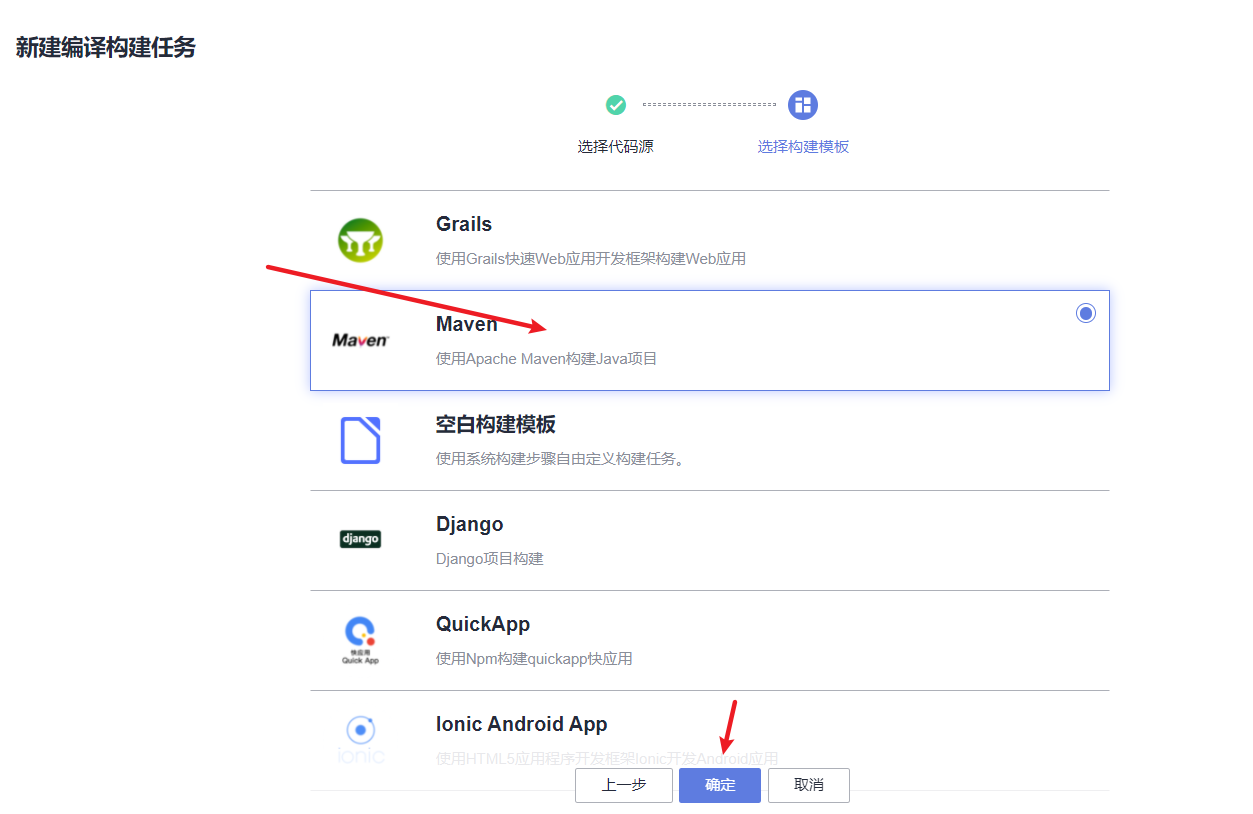1253x814 pixels.
Task: Click the 确定 confirm button
Action: pos(720,785)
